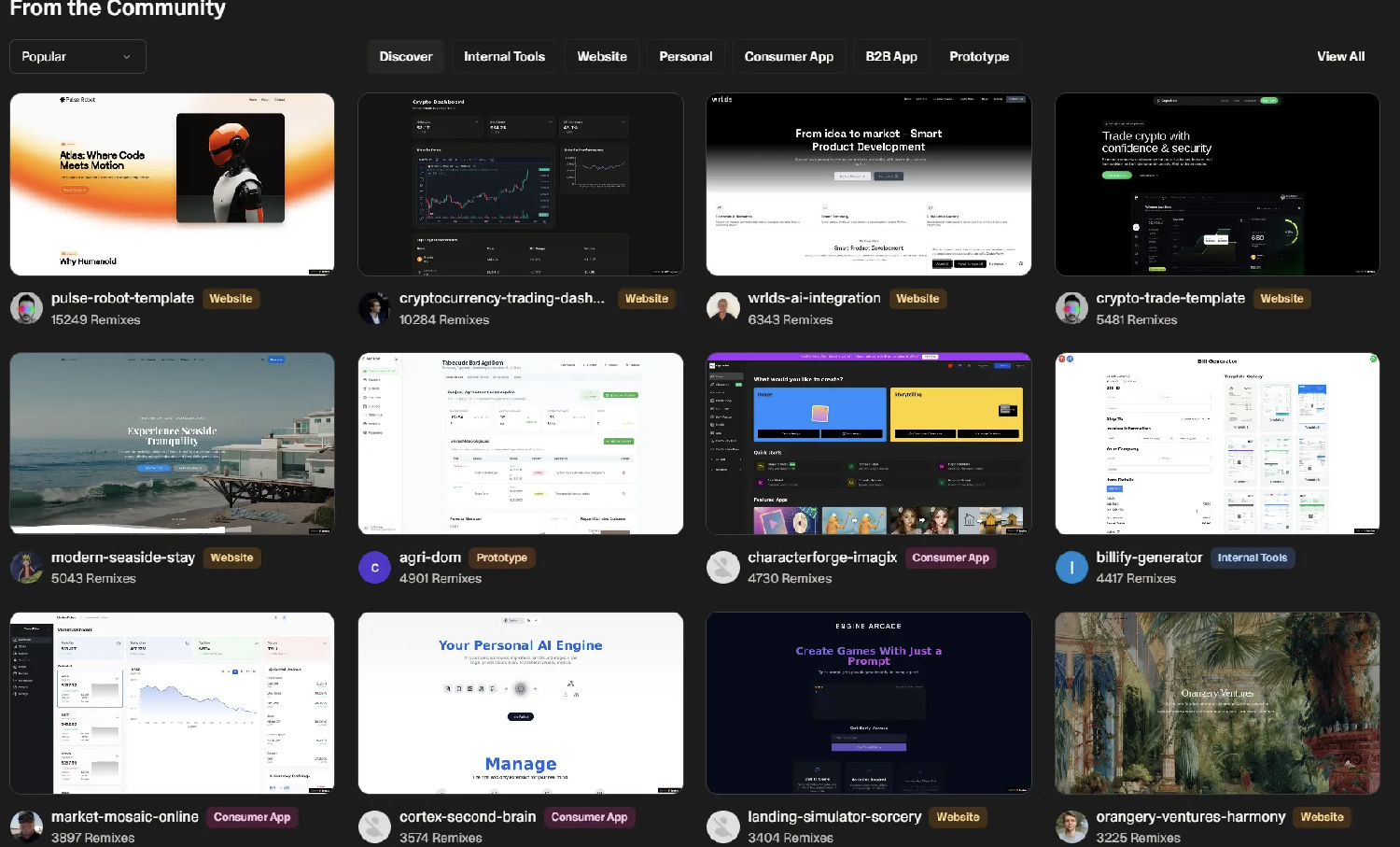
Task: Click the Website tag on pulse-robot-template
Action: 231,299
